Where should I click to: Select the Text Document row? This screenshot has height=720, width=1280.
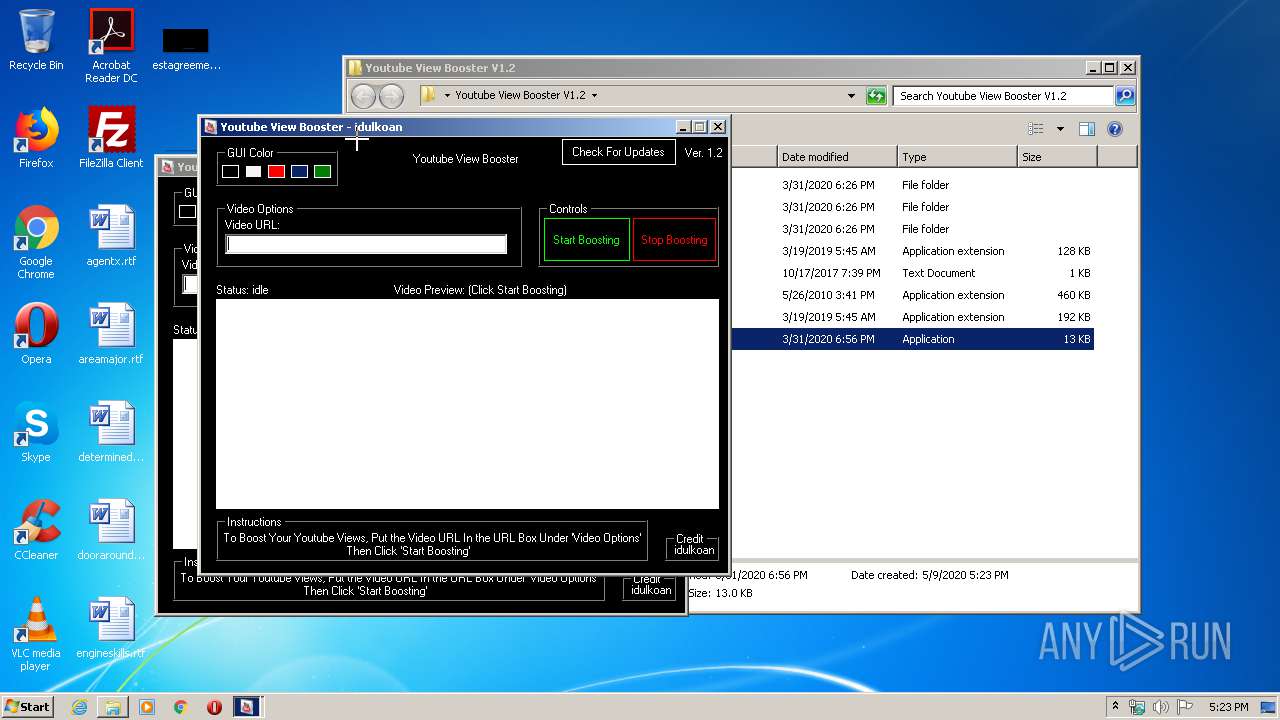[913, 273]
